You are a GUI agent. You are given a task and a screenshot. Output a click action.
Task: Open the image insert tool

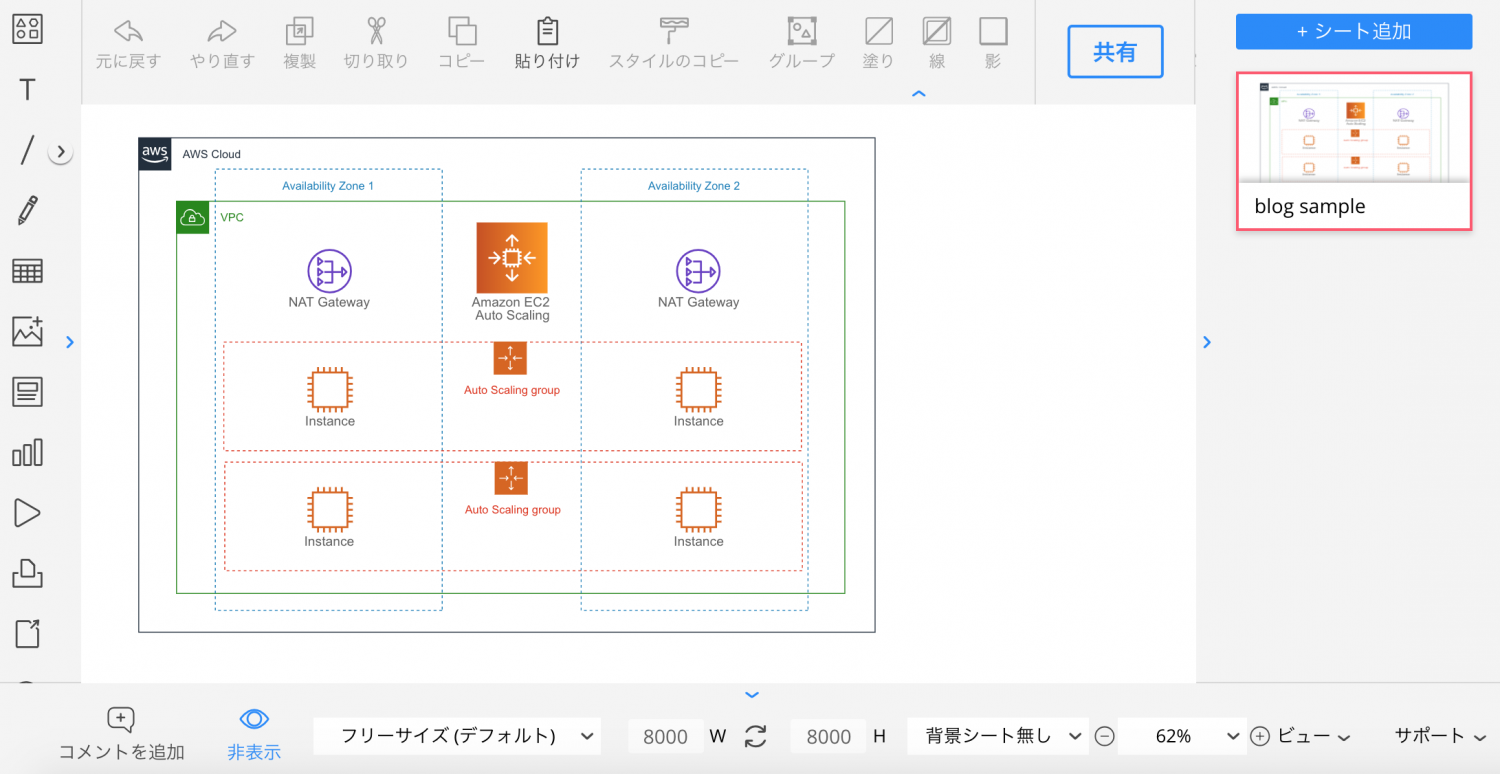pyautogui.click(x=27, y=331)
